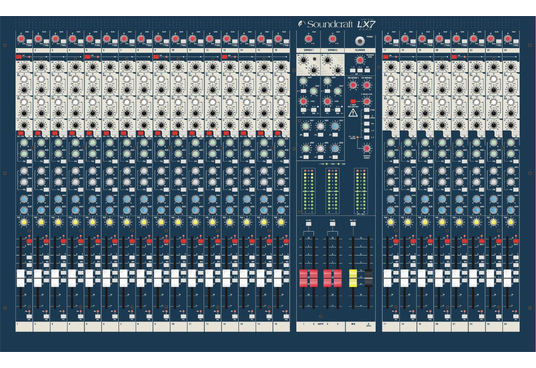
Task: Click the LED meter above the yellow fader
Action: [x=361, y=191]
